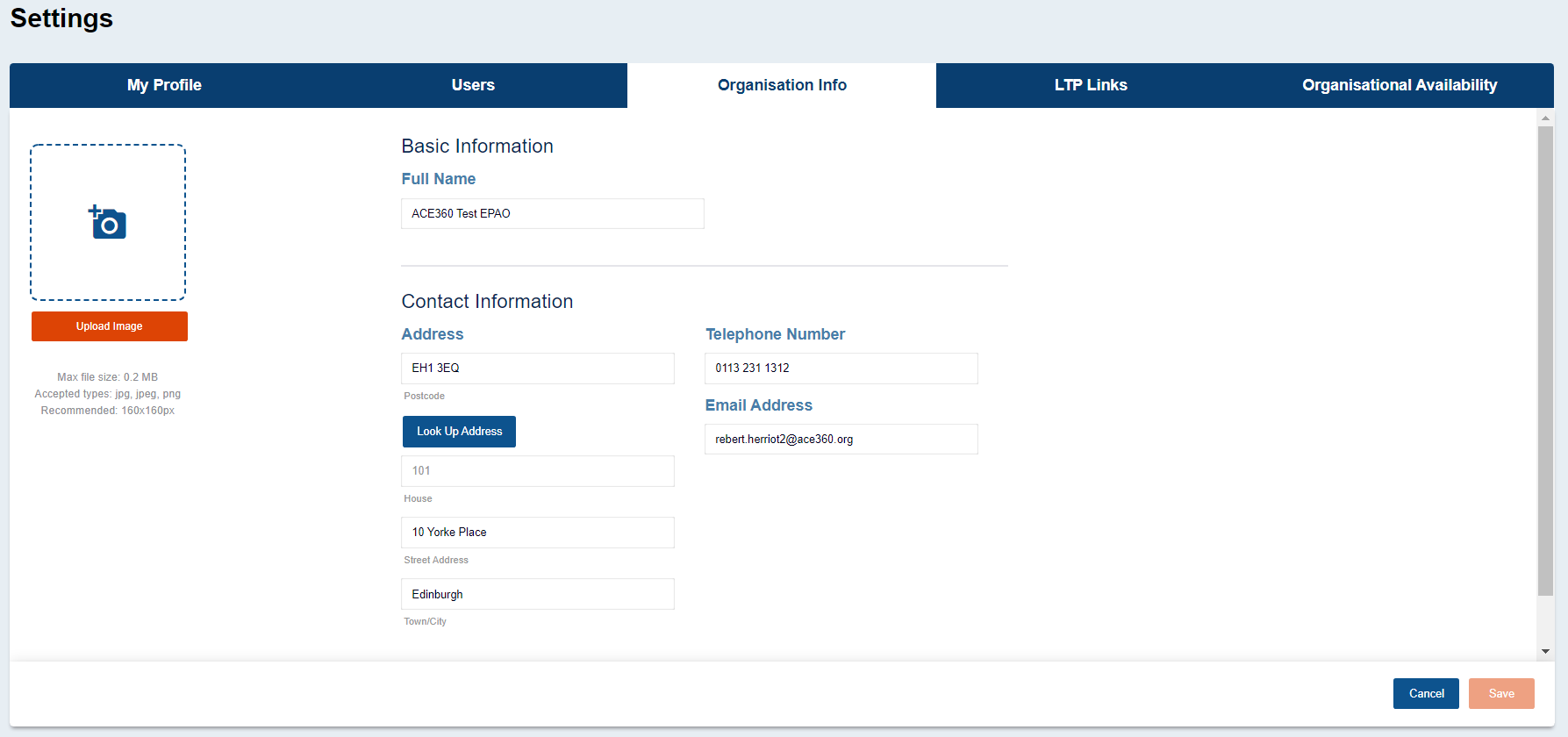Click the Max file size text
Viewport: 1568px width, 737px height.
tap(108, 377)
